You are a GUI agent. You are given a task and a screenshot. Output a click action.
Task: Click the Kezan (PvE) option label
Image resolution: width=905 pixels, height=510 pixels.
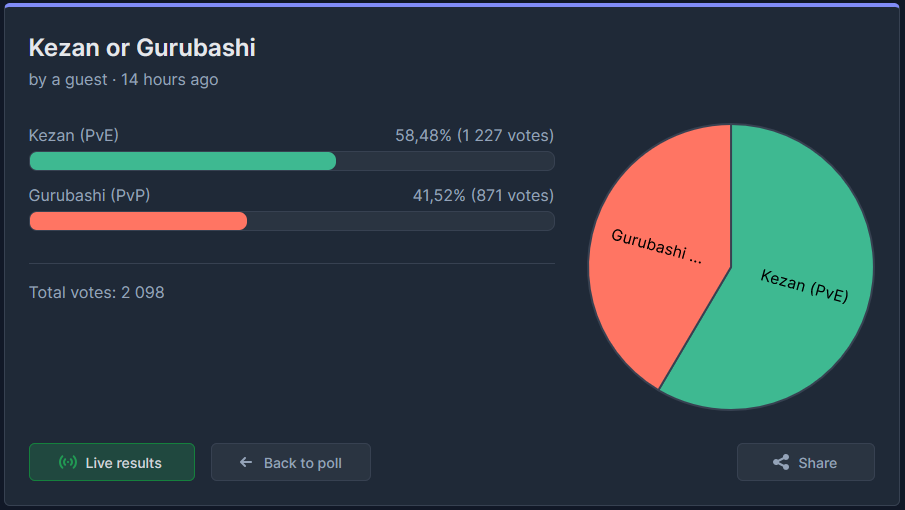[x=74, y=136]
